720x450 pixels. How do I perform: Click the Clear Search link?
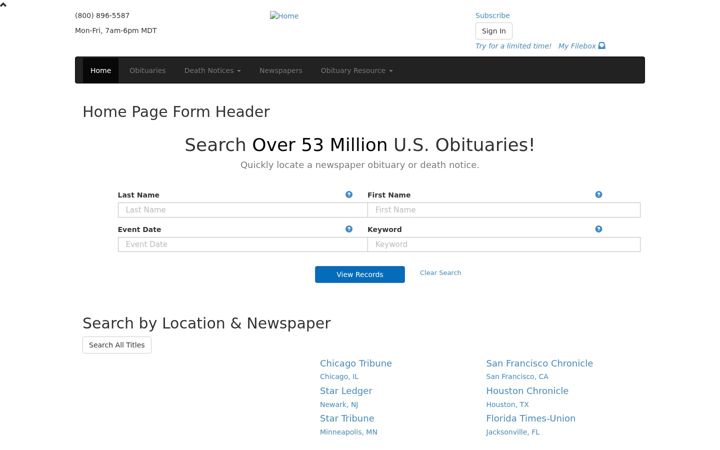coord(440,273)
